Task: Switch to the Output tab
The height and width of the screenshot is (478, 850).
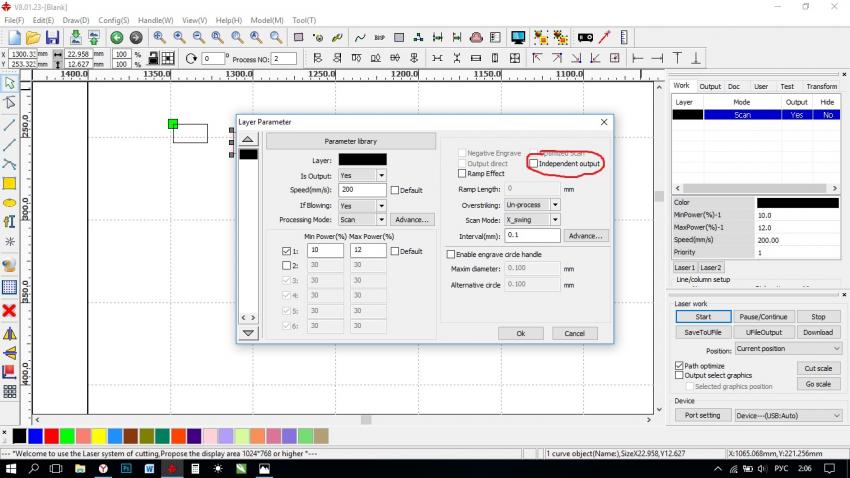Action: click(x=710, y=87)
